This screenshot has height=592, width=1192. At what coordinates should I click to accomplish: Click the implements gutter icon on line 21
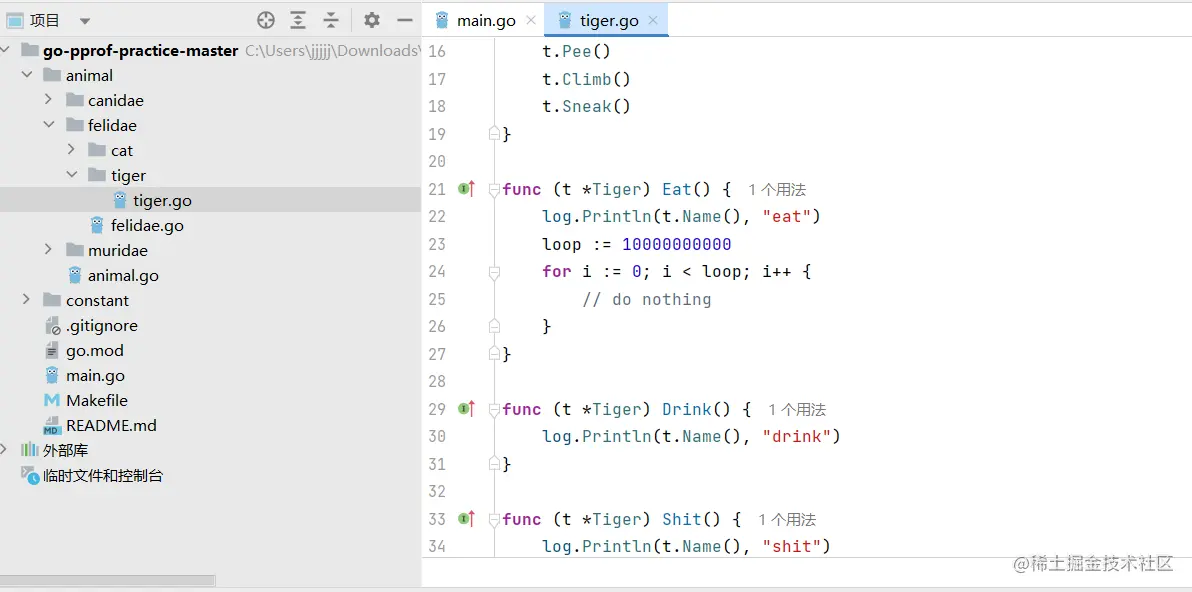click(x=466, y=188)
